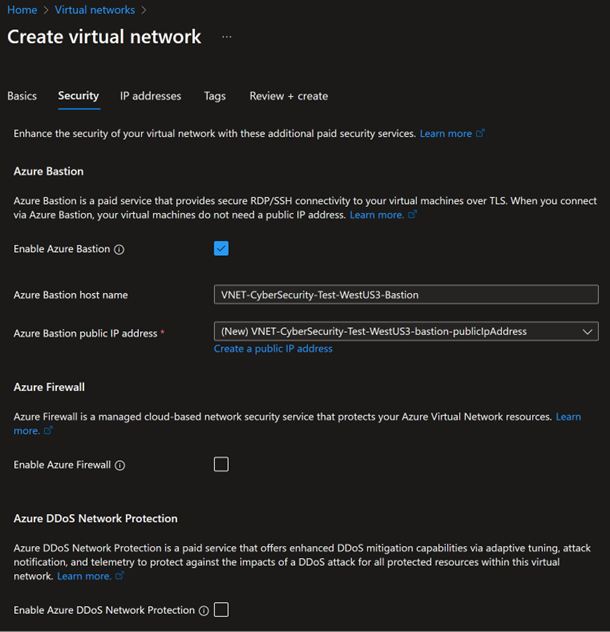This screenshot has width=610, height=632.
Task: Show info tooltip for Enable DDoS Protection
Action: click(204, 611)
